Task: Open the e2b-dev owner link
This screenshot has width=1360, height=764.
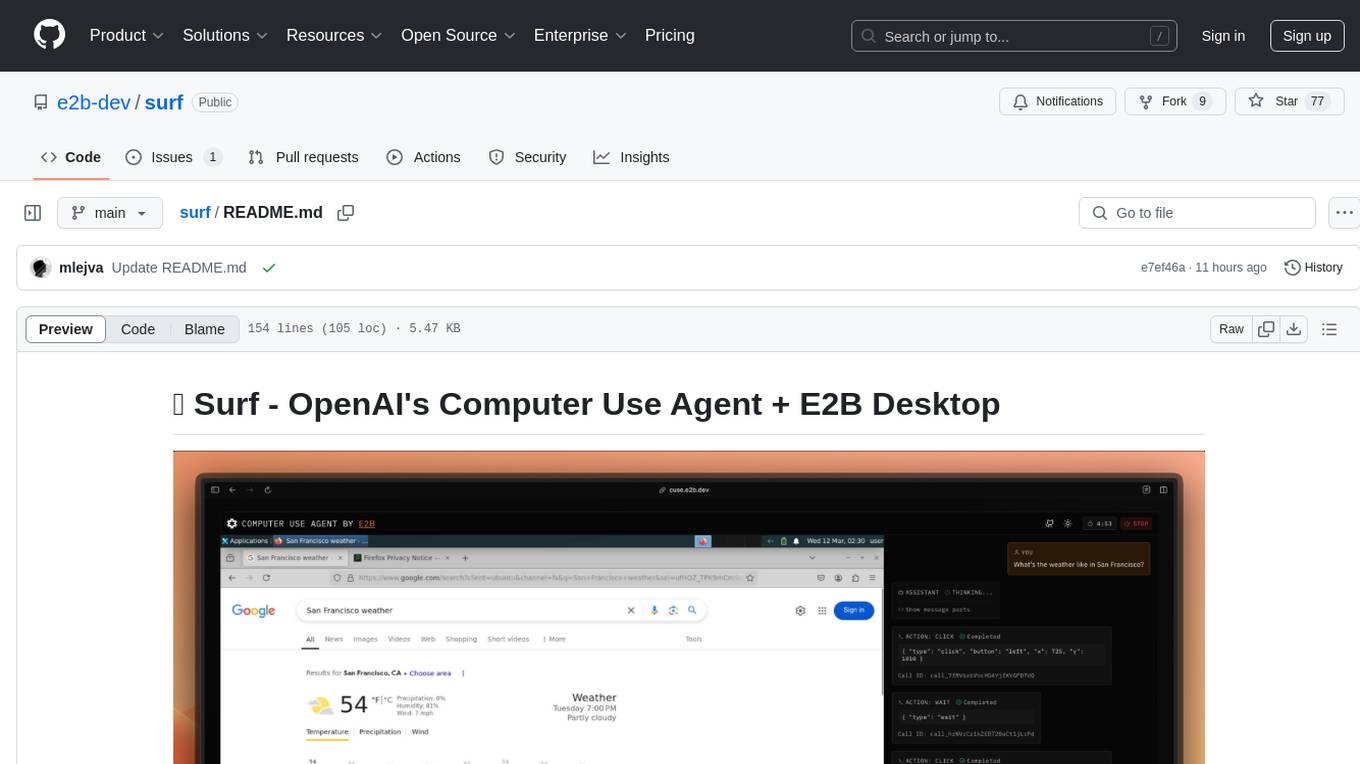Action: click(x=92, y=102)
